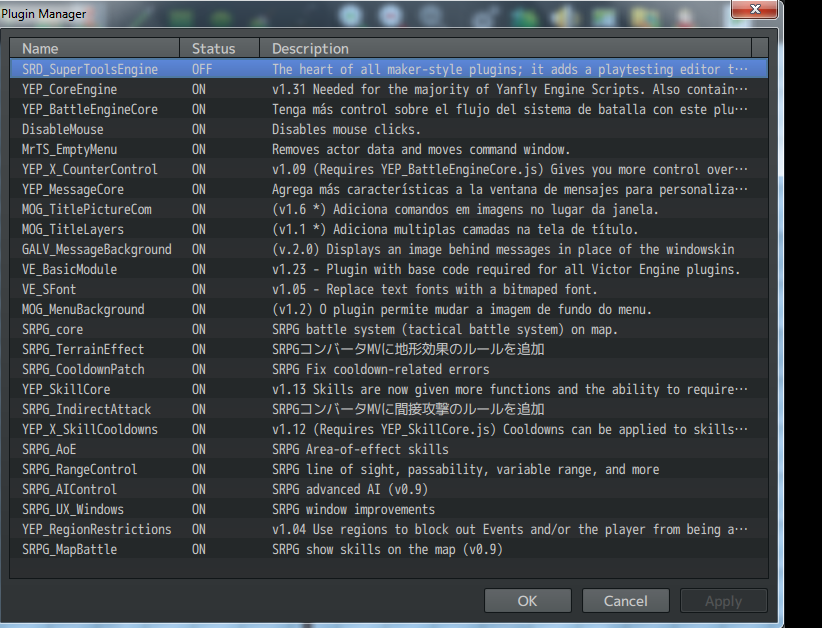The height and width of the screenshot is (628, 822).
Task: Click description 'SRPG show skills on the map (v0.9)'
Action: click(x=387, y=549)
